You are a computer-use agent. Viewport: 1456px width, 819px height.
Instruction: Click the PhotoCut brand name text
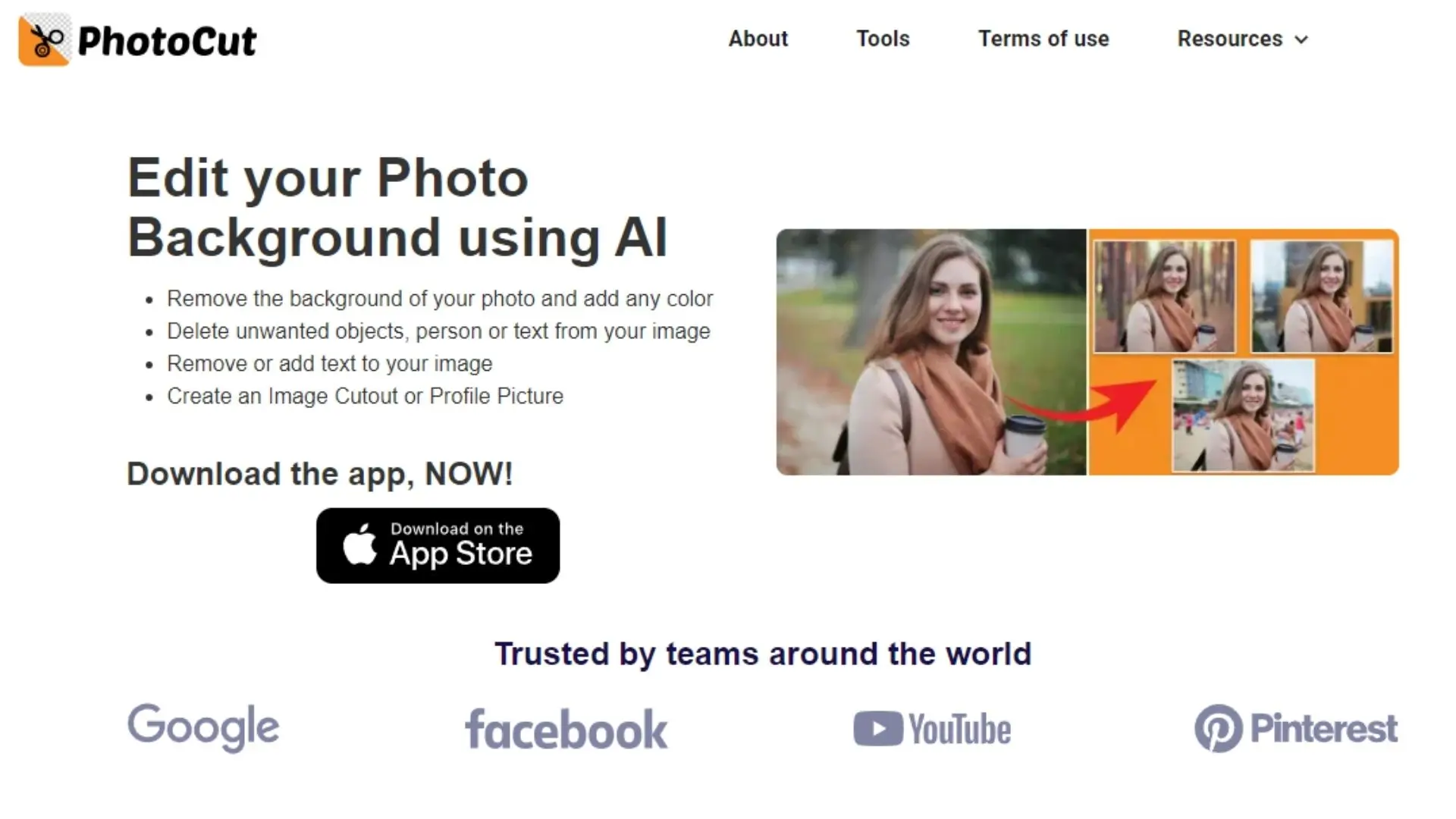point(167,41)
